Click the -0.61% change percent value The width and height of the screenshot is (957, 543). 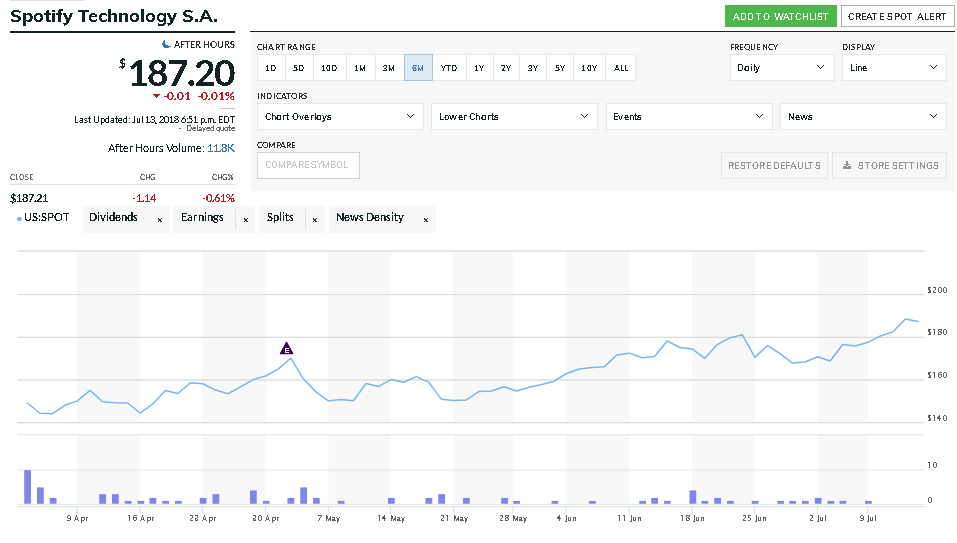click(x=218, y=198)
